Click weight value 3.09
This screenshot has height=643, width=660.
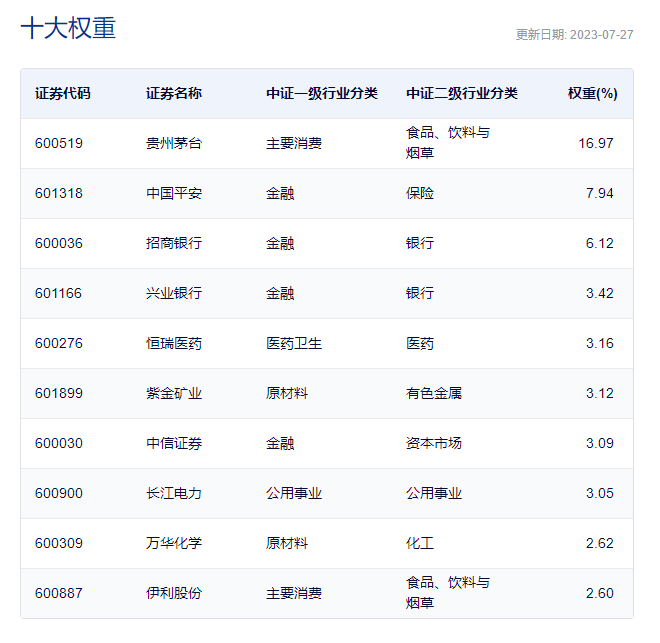click(600, 444)
